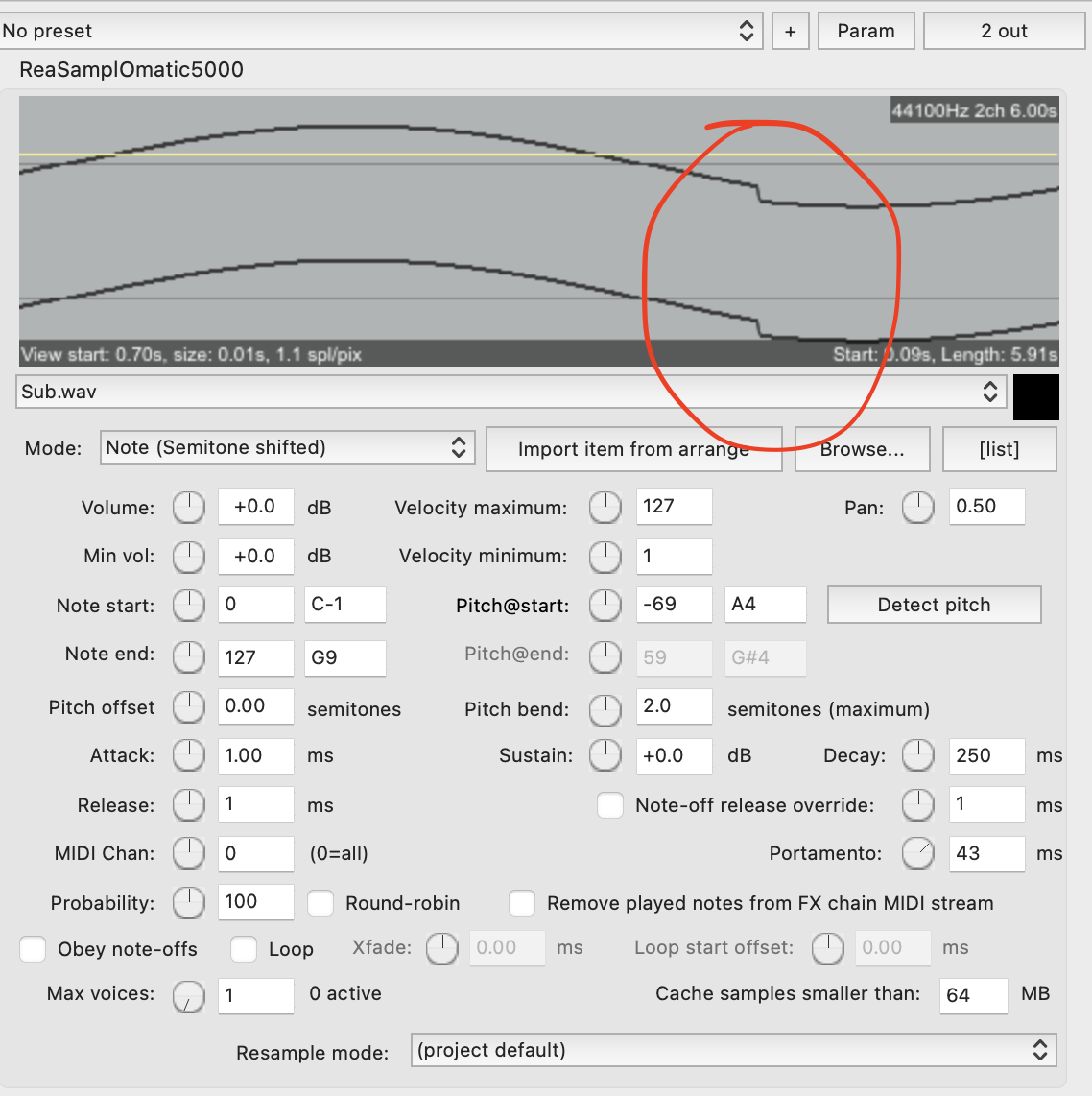The width and height of the screenshot is (1092, 1096).
Task: Enable the Obey note-offs checkbox
Action: (34, 949)
